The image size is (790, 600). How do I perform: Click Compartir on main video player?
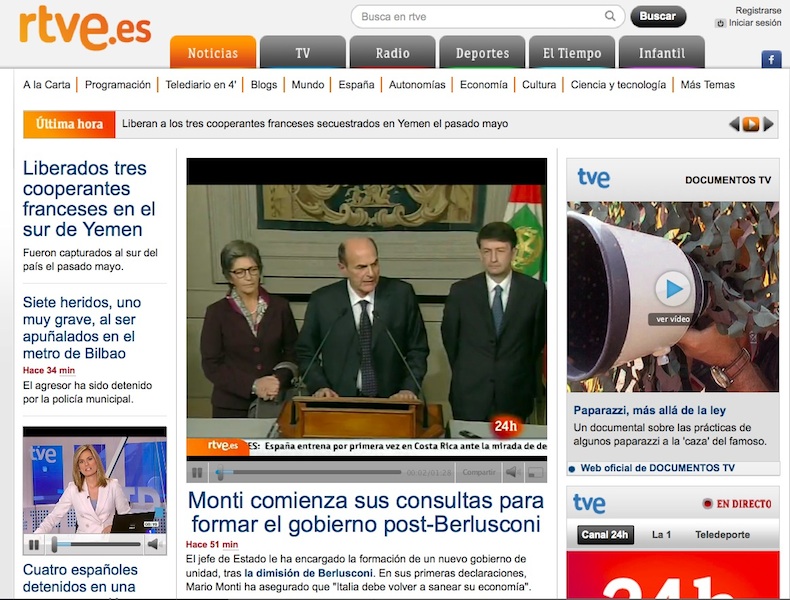479,473
